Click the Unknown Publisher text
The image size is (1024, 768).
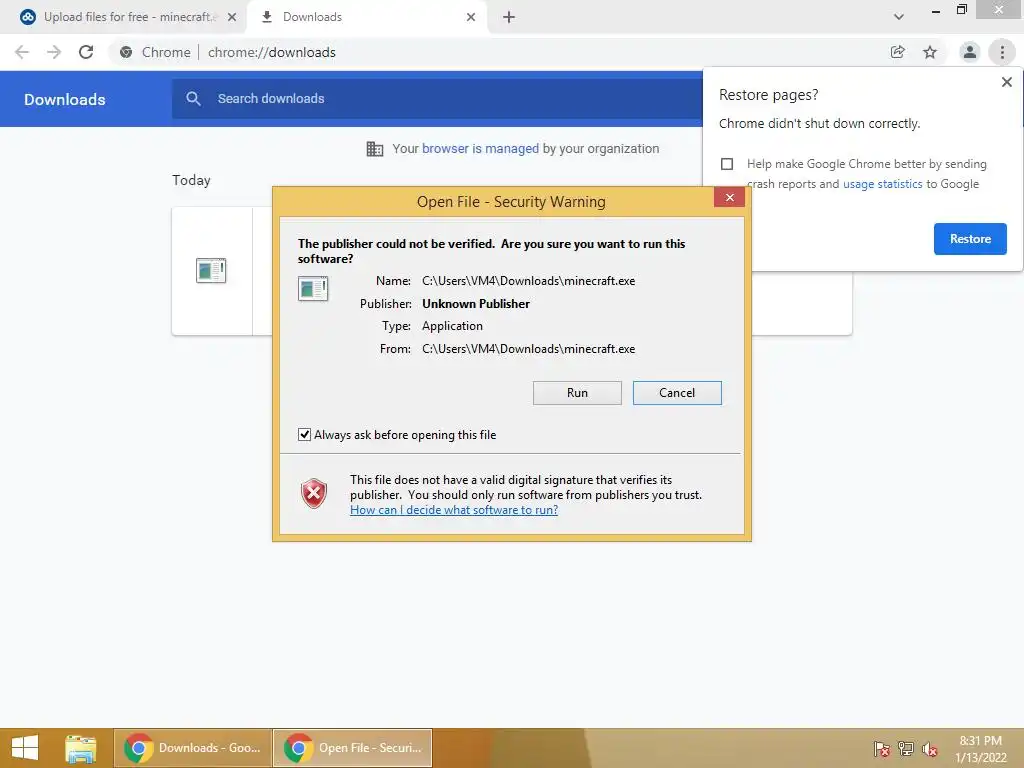click(x=476, y=304)
